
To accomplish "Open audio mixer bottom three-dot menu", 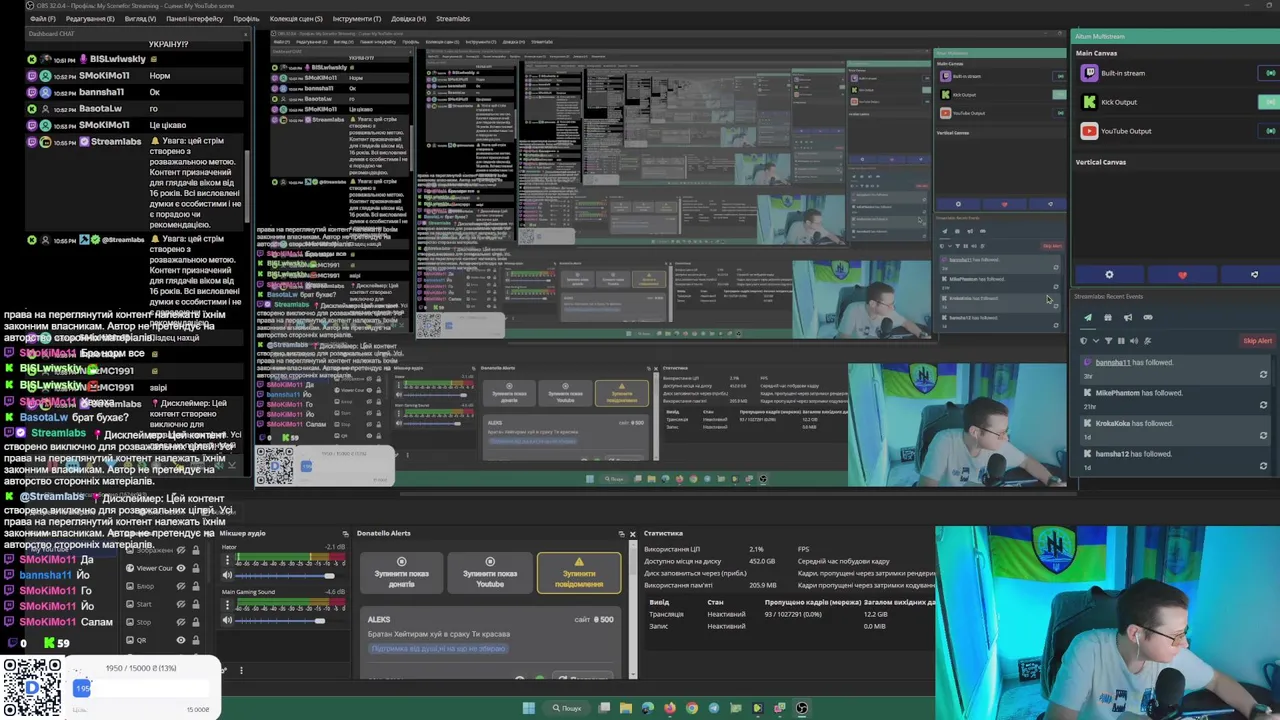I will click(x=241, y=670).
